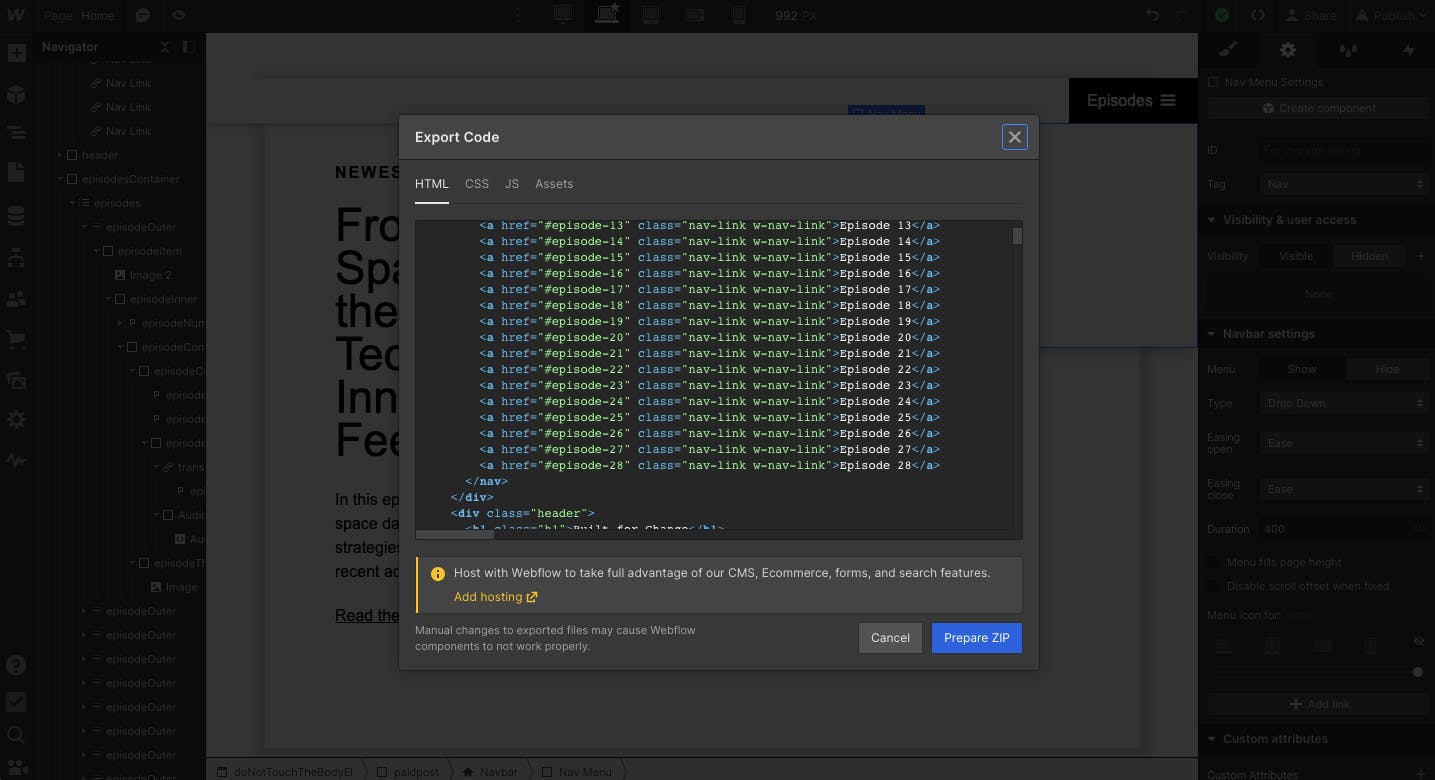The image size is (1435, 780).
Task: Expand the header node in Navigator
Action: click(x=60, y=155)
